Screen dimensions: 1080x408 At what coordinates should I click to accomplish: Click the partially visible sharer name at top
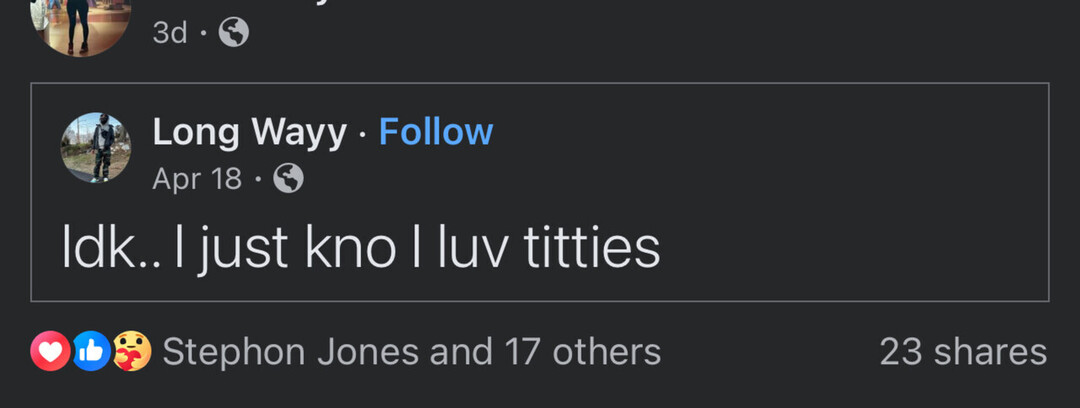click(x=300, y=5)
